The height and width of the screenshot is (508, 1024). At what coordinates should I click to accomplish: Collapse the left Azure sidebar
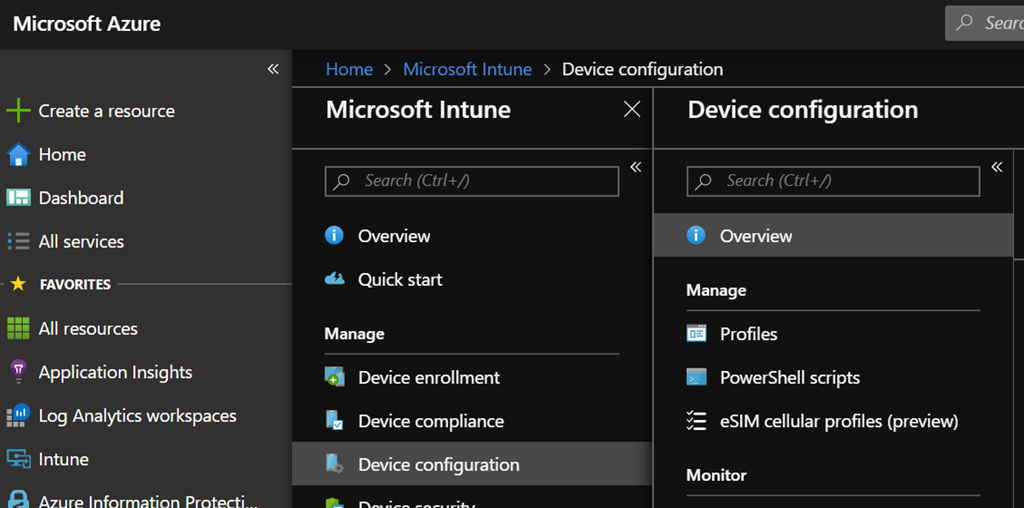[273, 69]
